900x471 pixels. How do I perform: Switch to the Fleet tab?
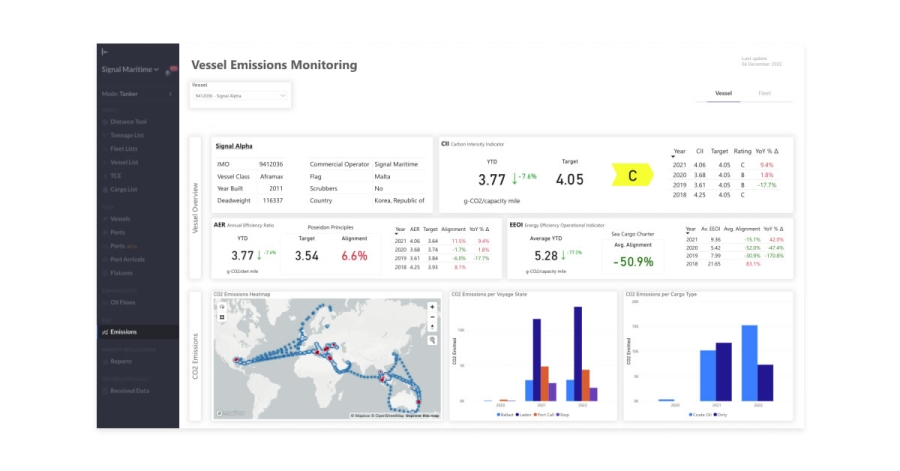764,93
